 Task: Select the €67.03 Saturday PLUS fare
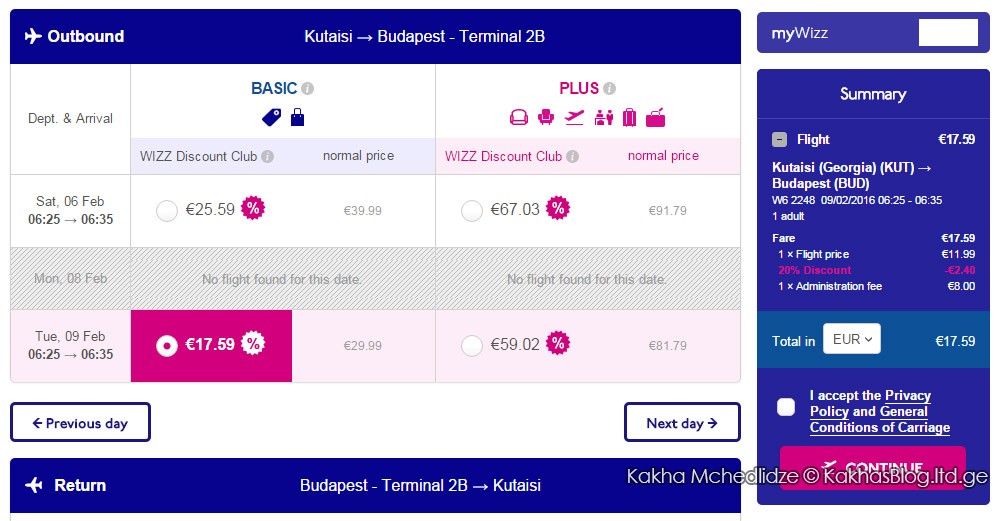[x=472, y=211]
